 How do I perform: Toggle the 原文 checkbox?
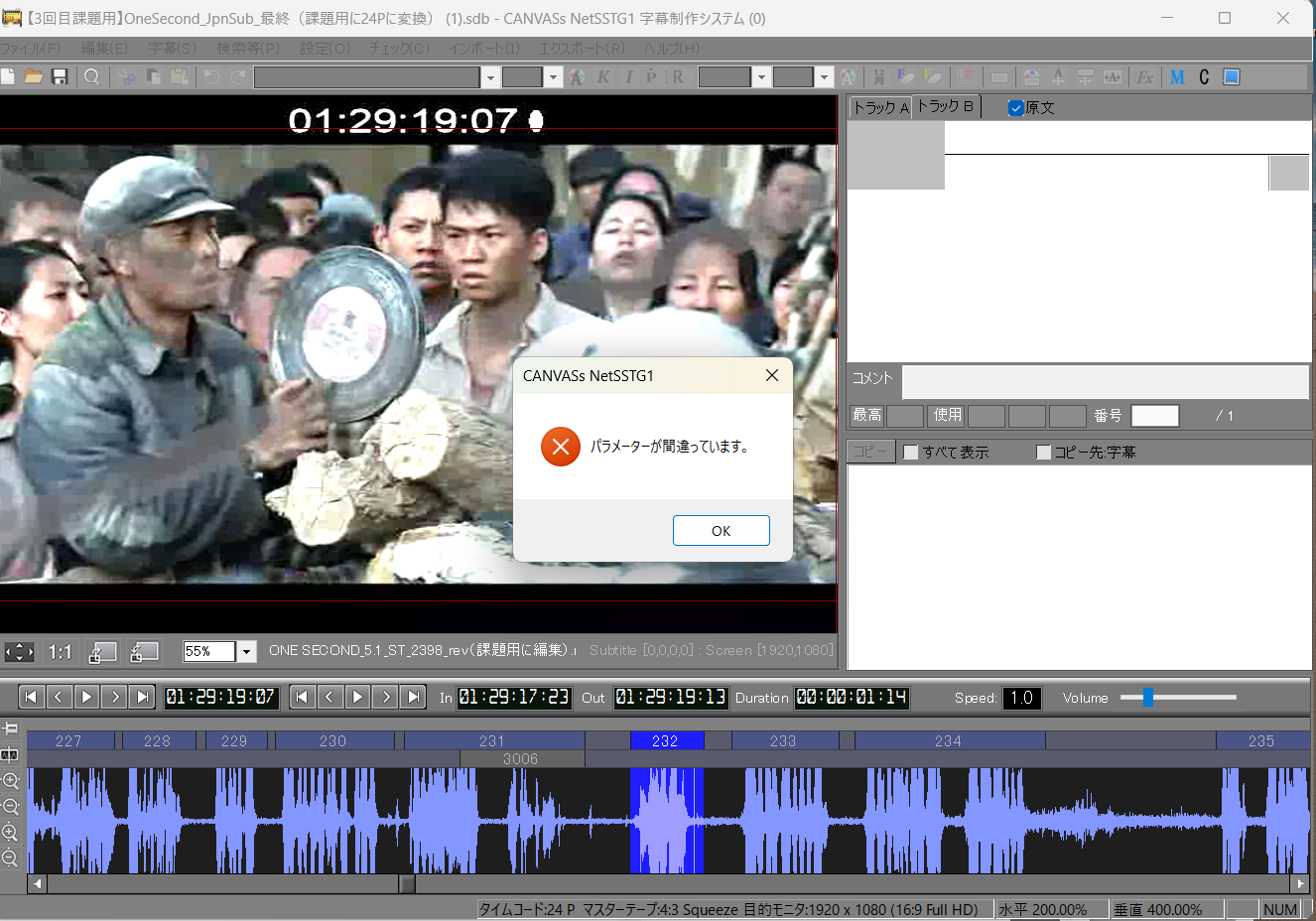tap(1016, 108)
